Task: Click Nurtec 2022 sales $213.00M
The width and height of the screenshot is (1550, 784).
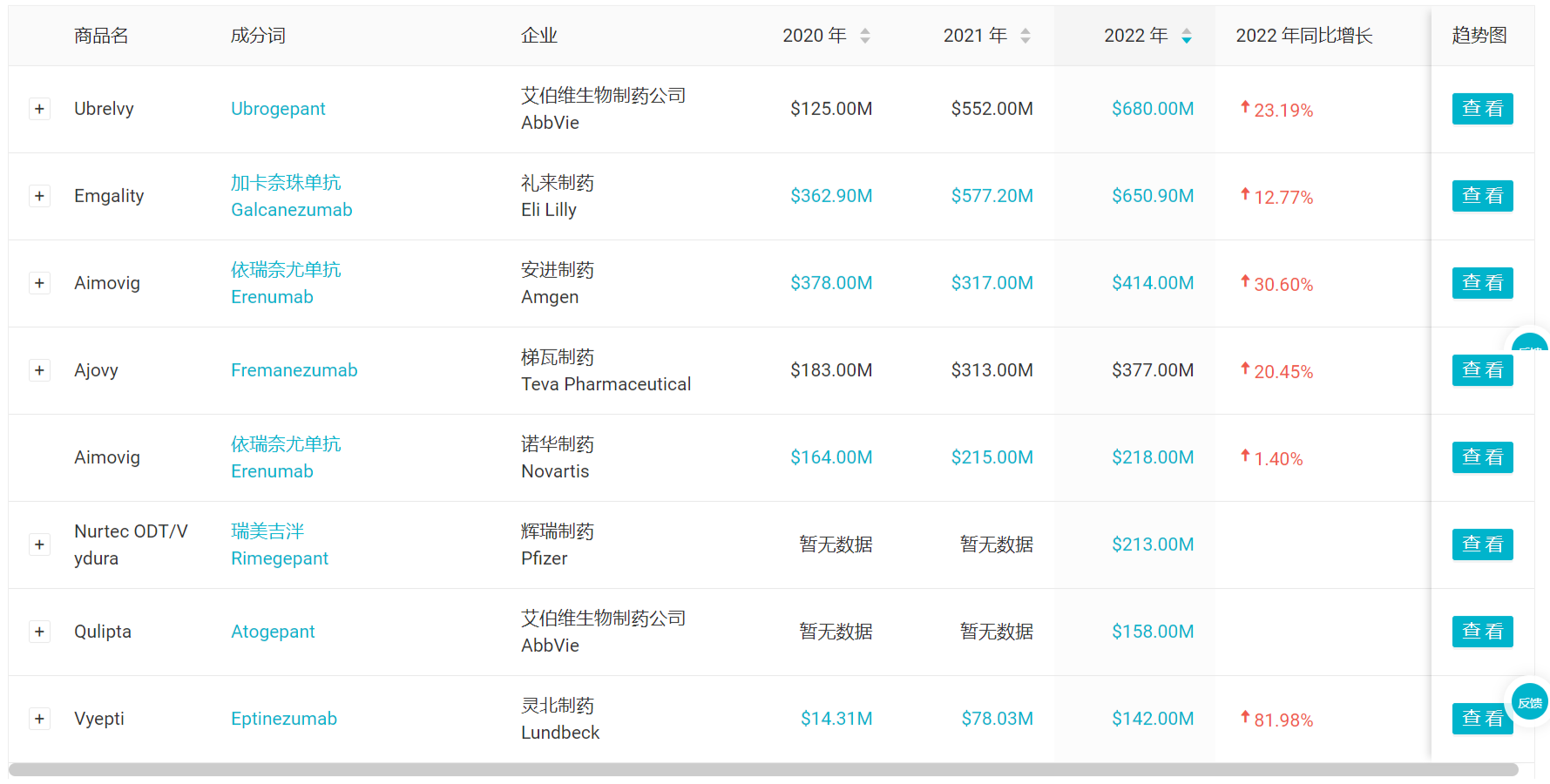Action: [x=1153, y=544]
